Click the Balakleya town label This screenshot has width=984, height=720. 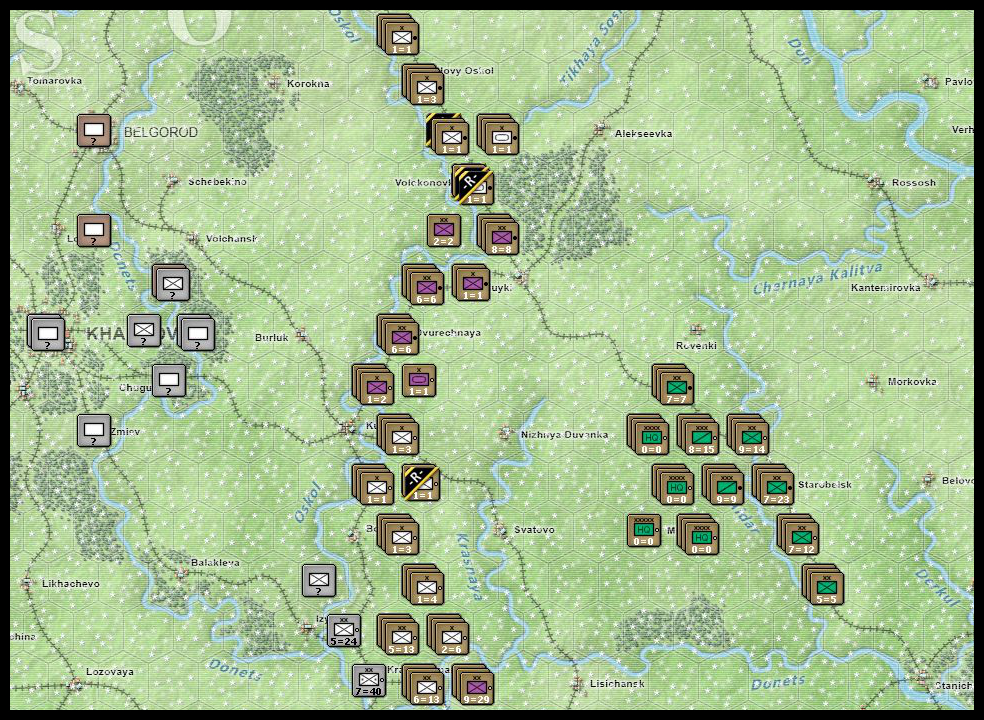pyautogui.click(x=215, y=563)
